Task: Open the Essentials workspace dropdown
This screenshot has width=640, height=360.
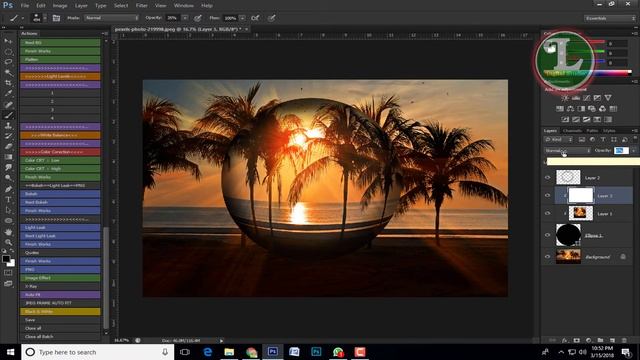Action: pyautogui.click(x=609, y=18)
